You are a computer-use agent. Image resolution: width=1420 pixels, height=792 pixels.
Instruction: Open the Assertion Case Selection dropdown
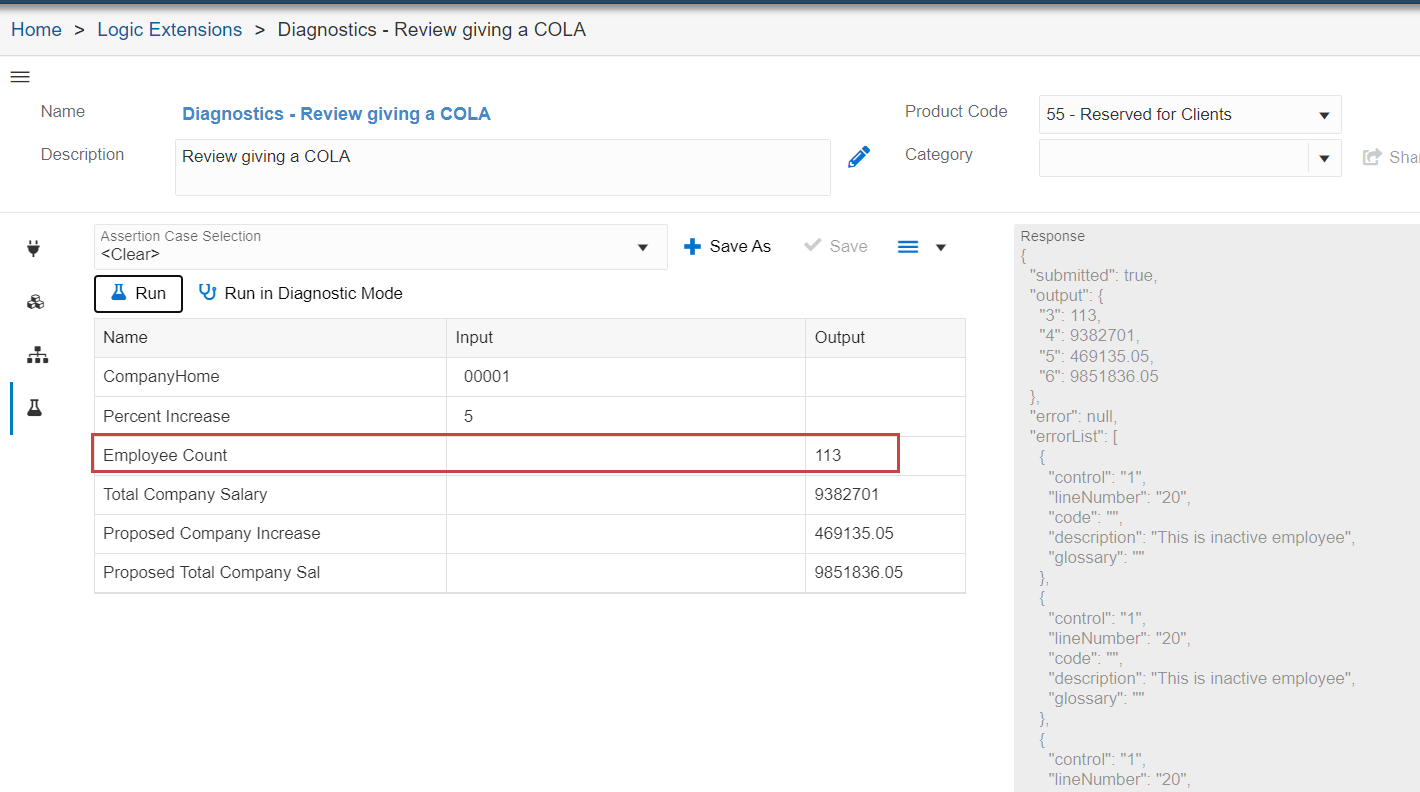(643, 246)
